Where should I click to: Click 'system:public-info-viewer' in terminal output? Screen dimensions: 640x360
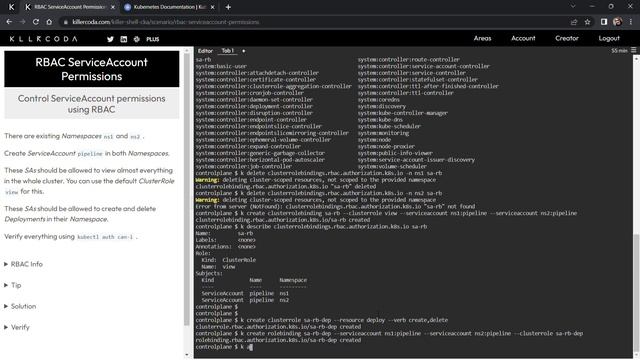click(x=395, y=153)
